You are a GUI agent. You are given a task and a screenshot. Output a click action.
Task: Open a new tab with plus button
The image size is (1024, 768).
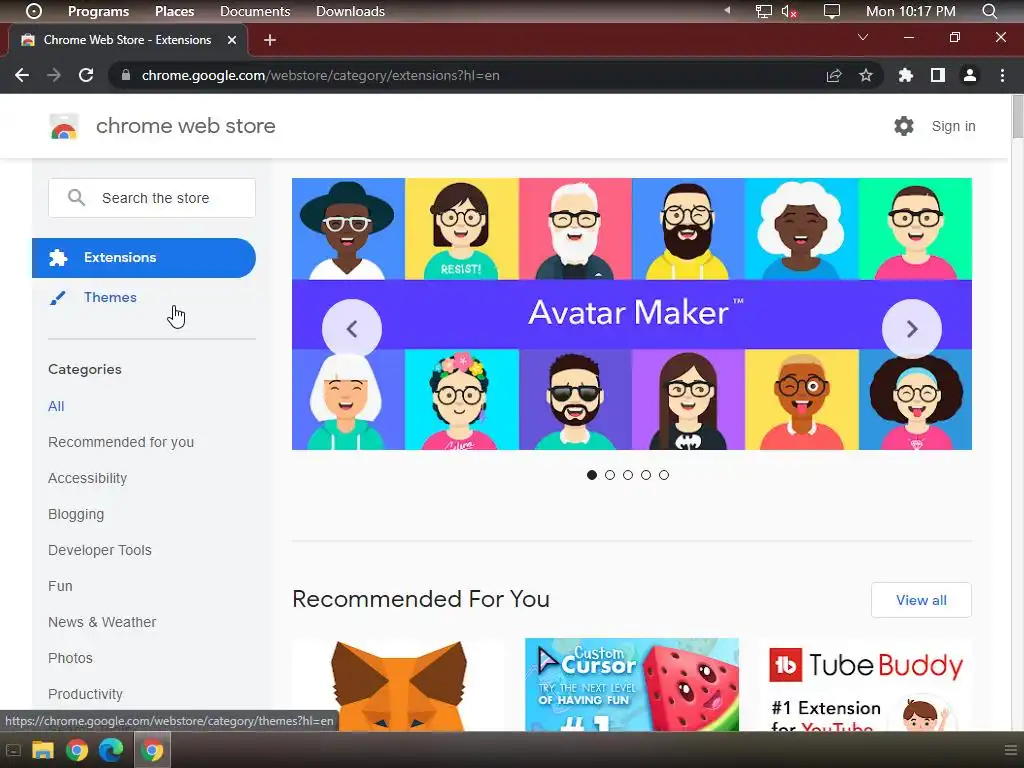(x=270, y=40)
